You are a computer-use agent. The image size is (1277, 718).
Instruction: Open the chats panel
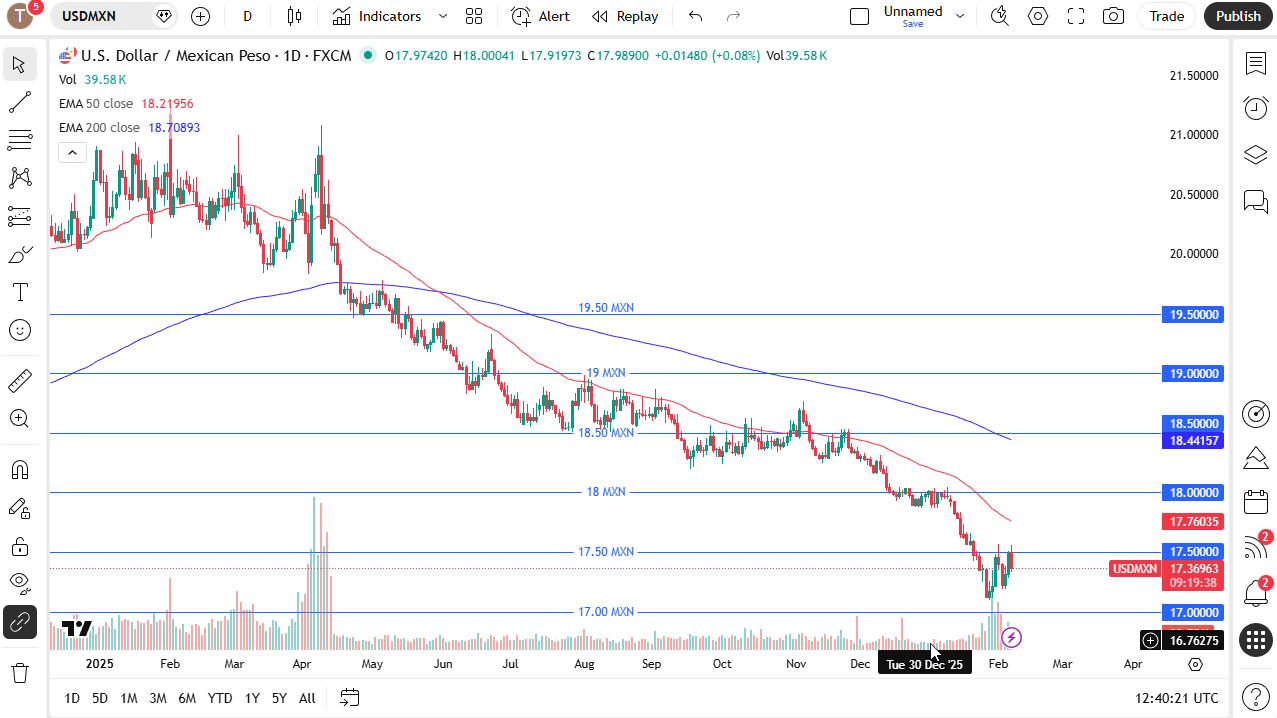[x=1256, y=201]
